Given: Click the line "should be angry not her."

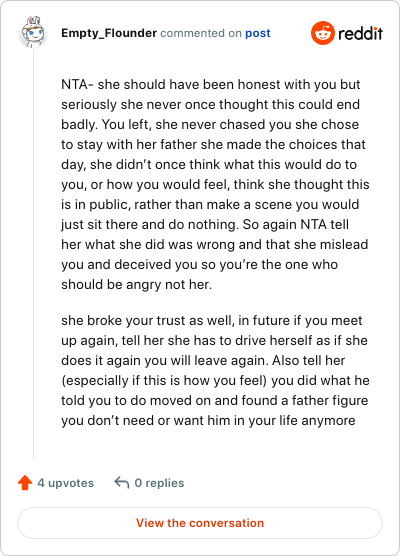Looking at the screenshot, I should [137, 284].
